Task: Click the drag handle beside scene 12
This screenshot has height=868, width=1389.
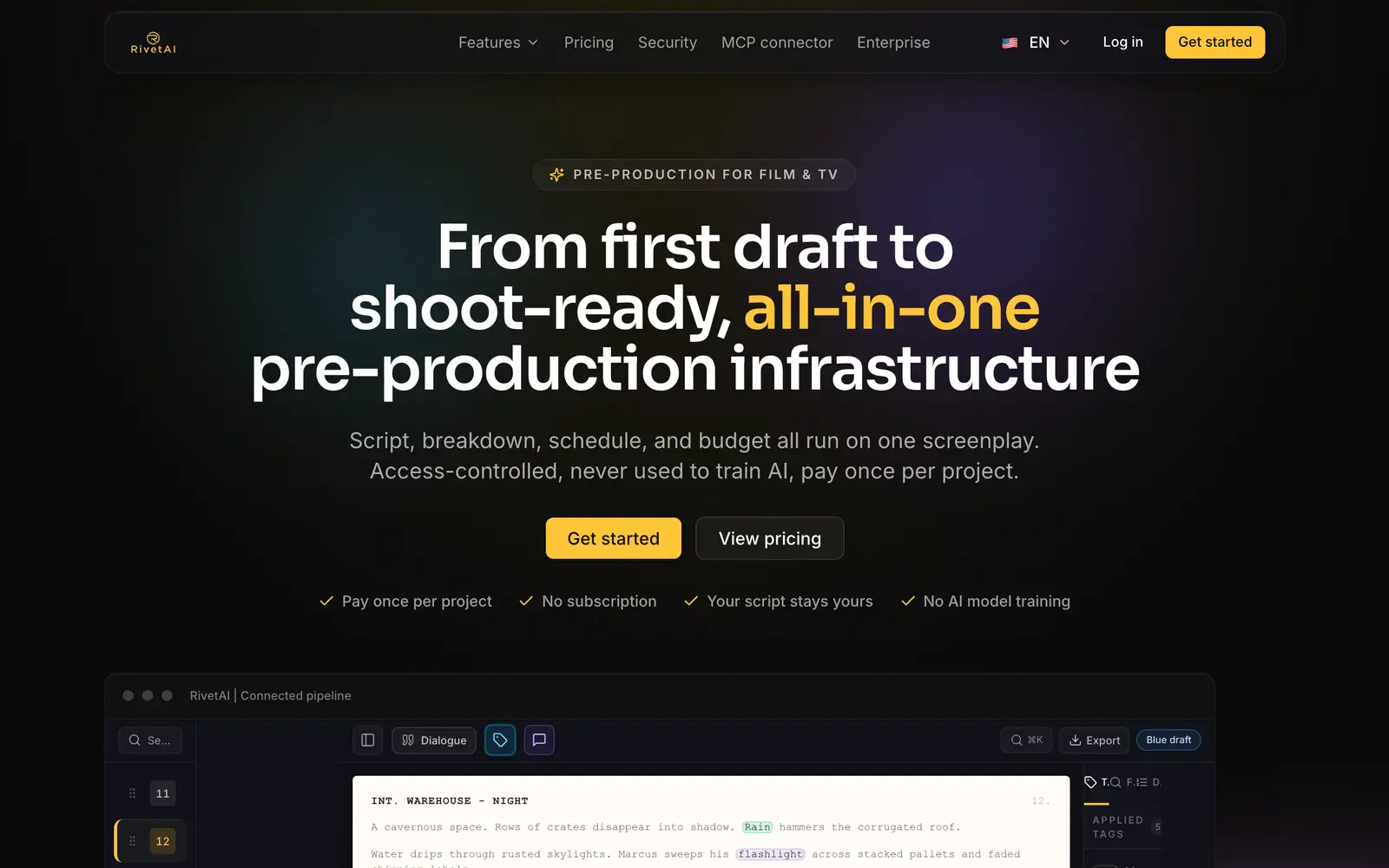Action: click(132, 841)
